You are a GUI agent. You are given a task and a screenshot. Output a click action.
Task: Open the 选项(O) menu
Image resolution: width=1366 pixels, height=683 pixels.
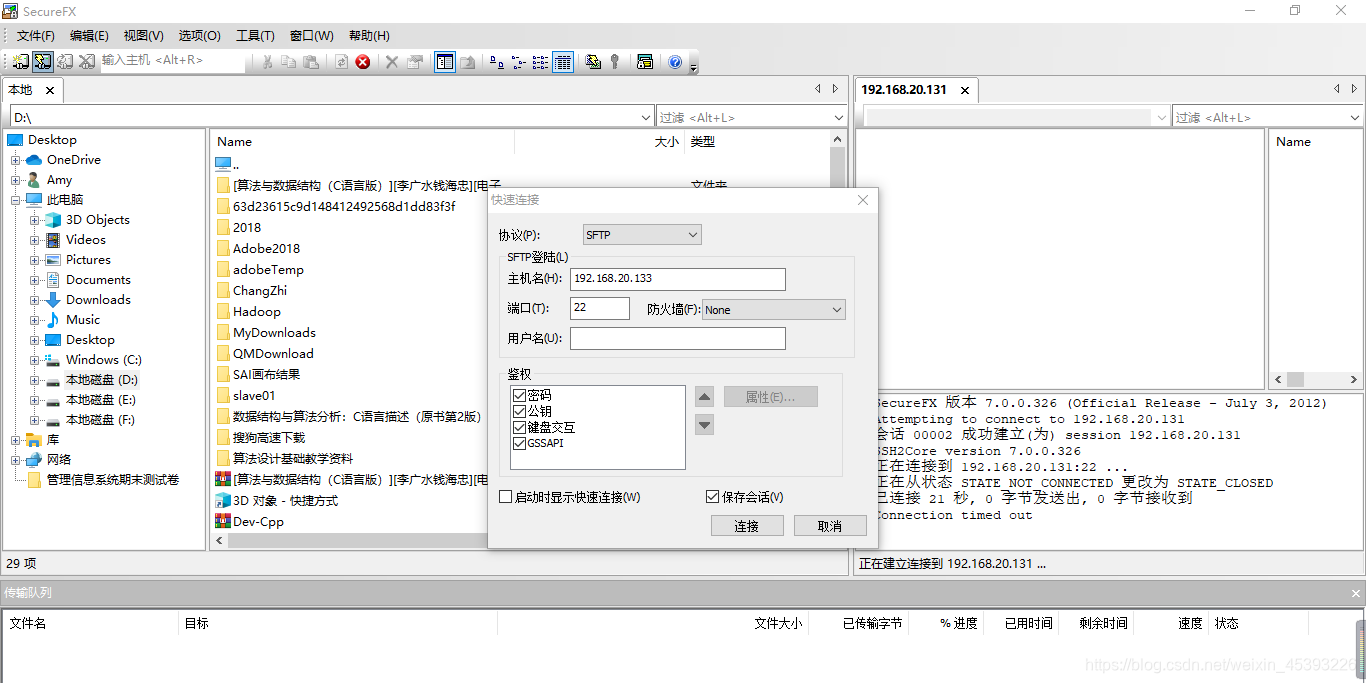(x=199, y=36)
